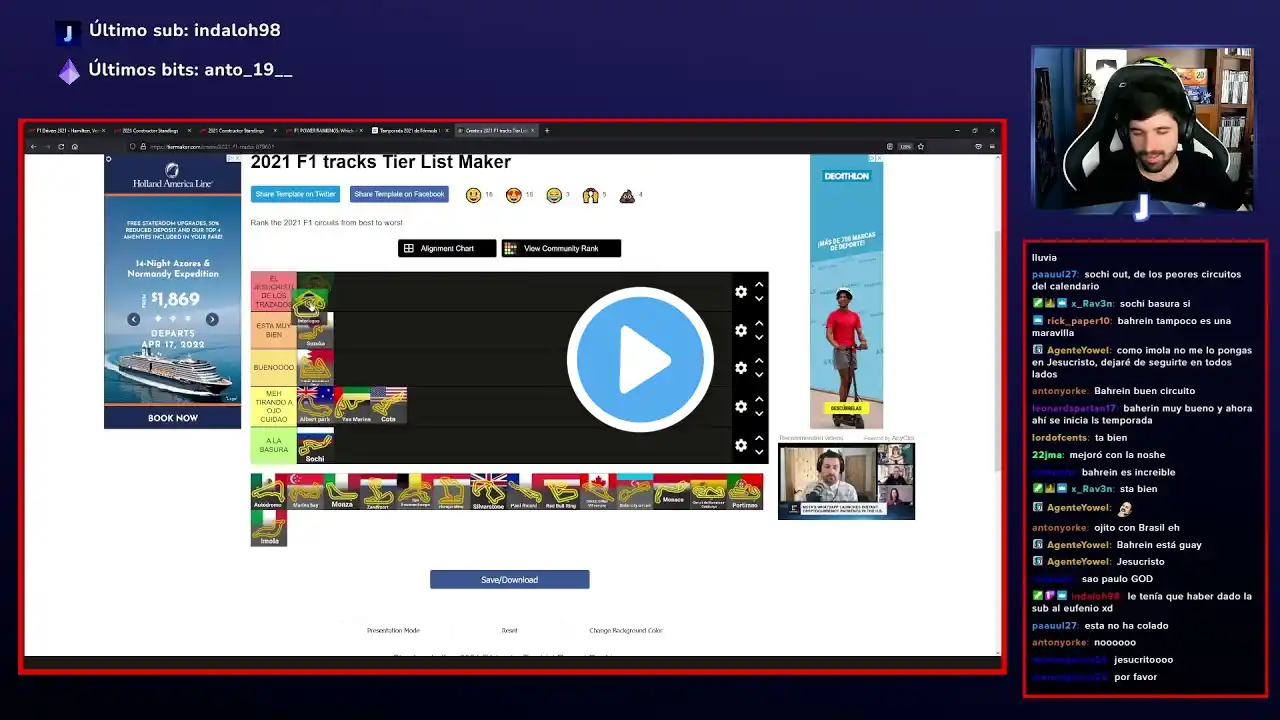React with the smiley face emoji
Screen dimensions: 1280x720
(474, 195)
